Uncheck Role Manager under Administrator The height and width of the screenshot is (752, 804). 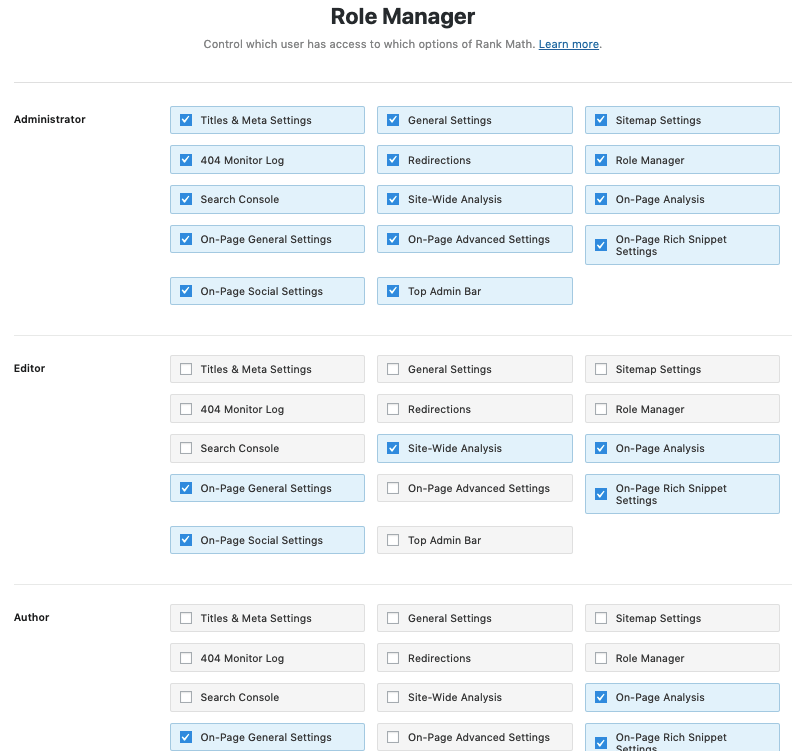point(600,159)
